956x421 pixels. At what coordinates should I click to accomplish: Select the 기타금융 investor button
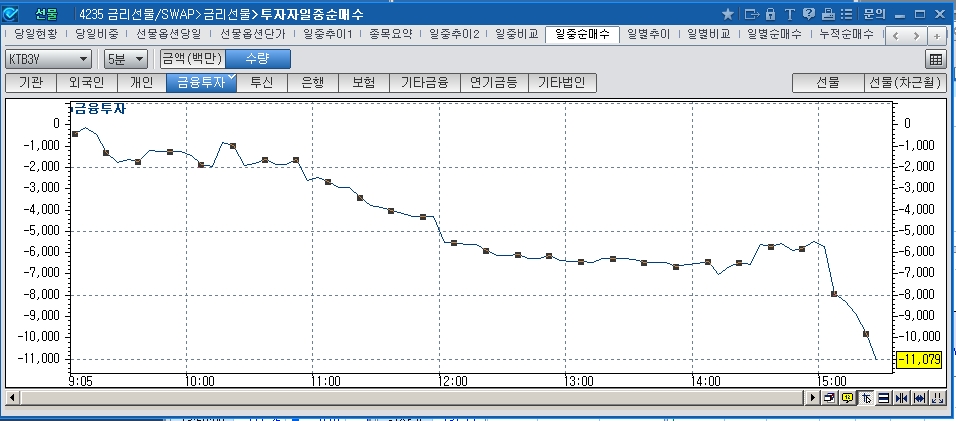pos(425,82)
